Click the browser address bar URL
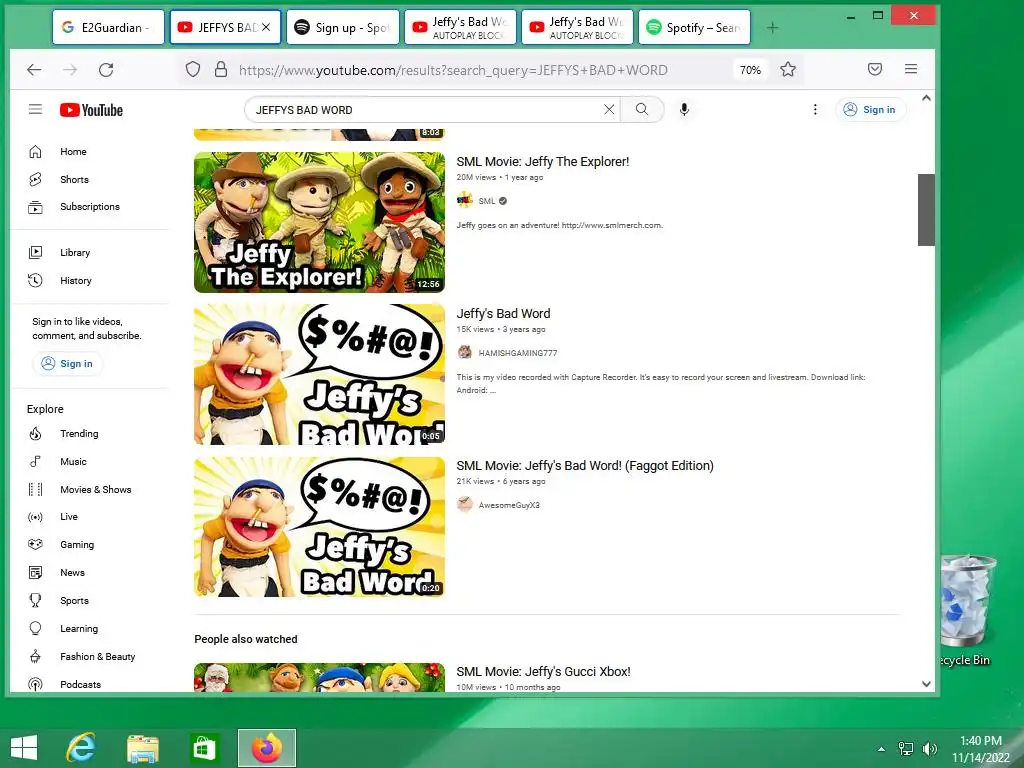The height and width of the screenshot is (768, 1024). tap(453, 70)
